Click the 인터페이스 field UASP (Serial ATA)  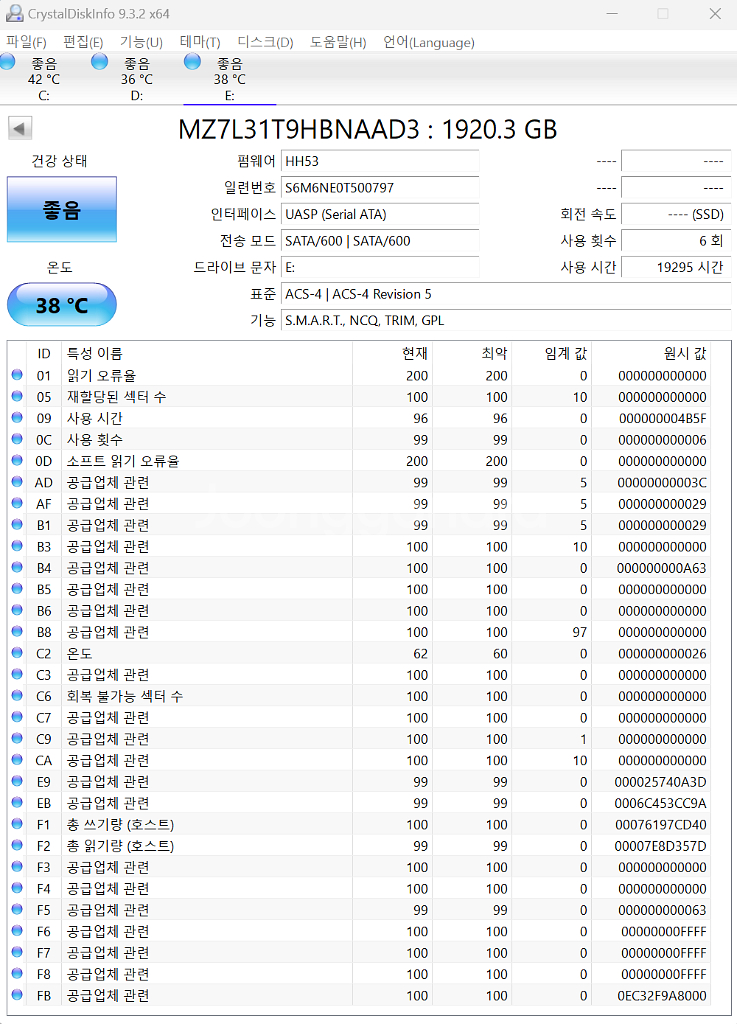click(x=380, y=214)
